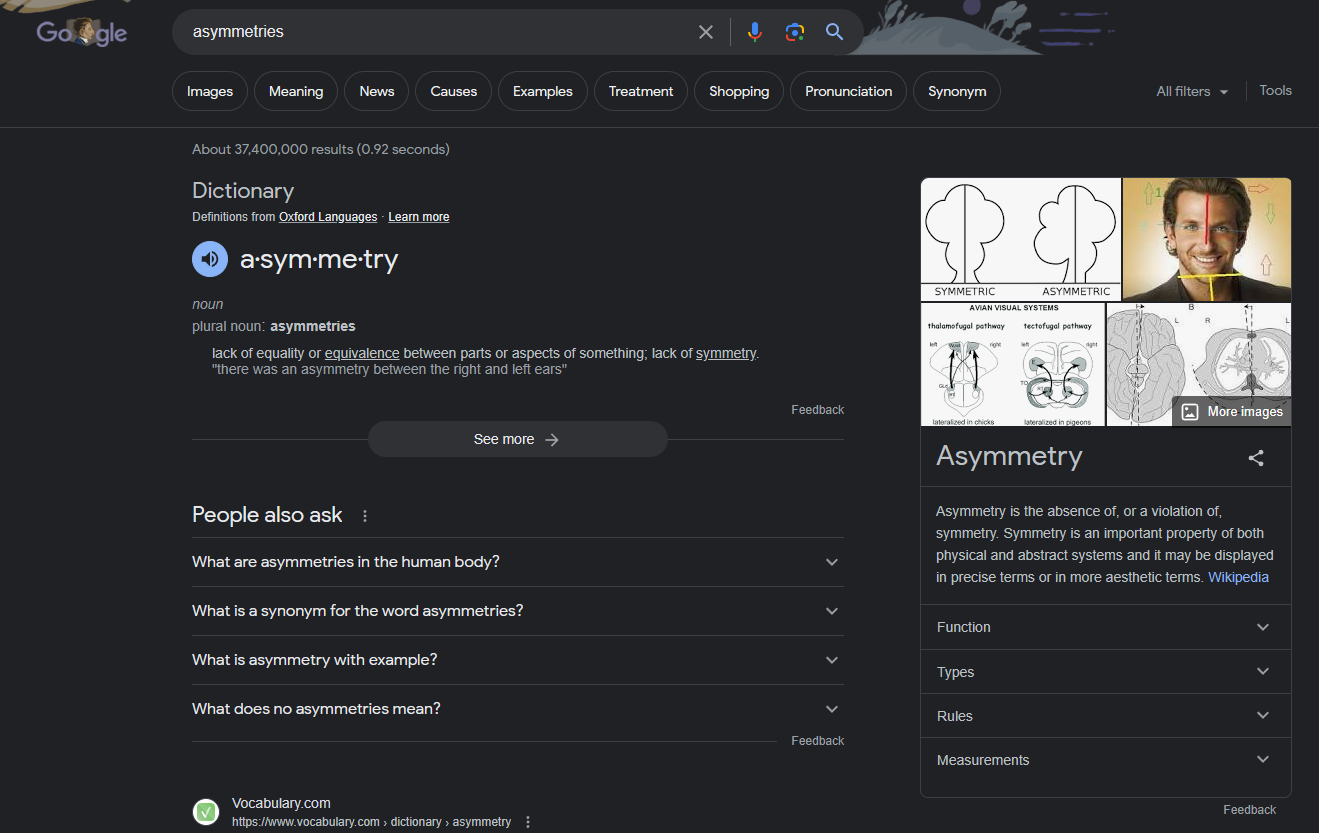
Task: Switch to News results
Action: click(x=377, y=91)
